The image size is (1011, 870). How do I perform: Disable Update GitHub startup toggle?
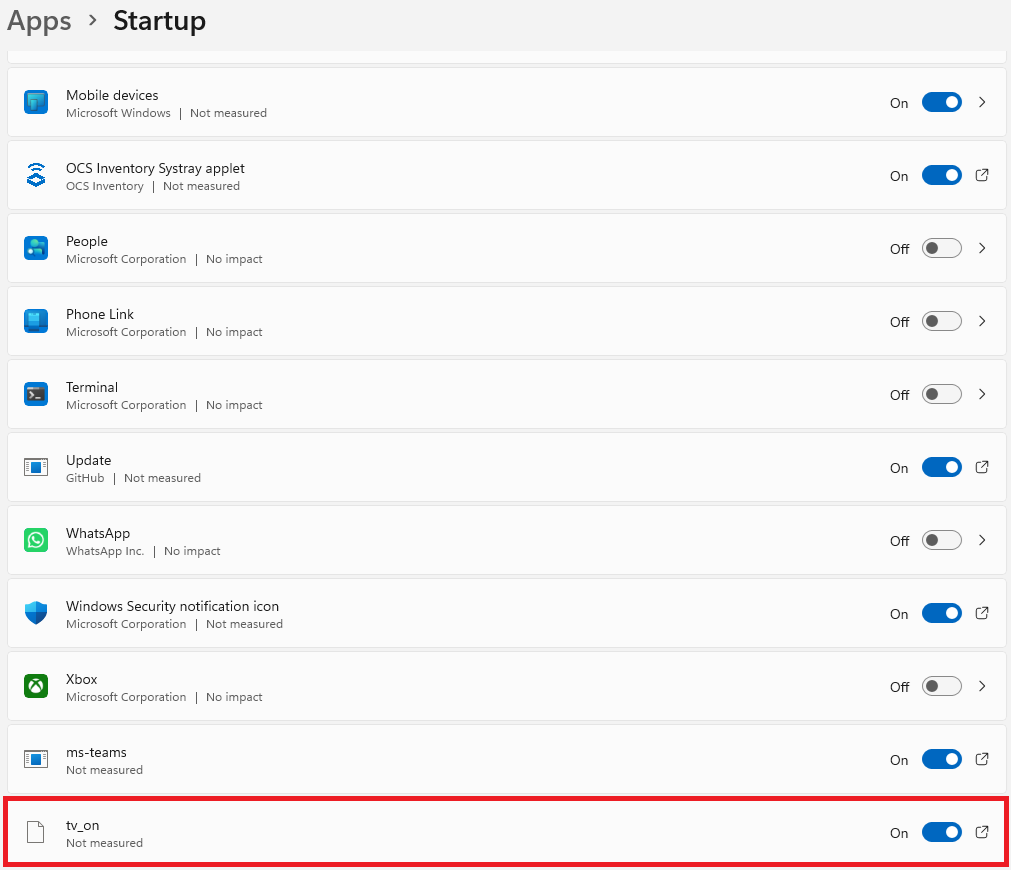point(941,467)
